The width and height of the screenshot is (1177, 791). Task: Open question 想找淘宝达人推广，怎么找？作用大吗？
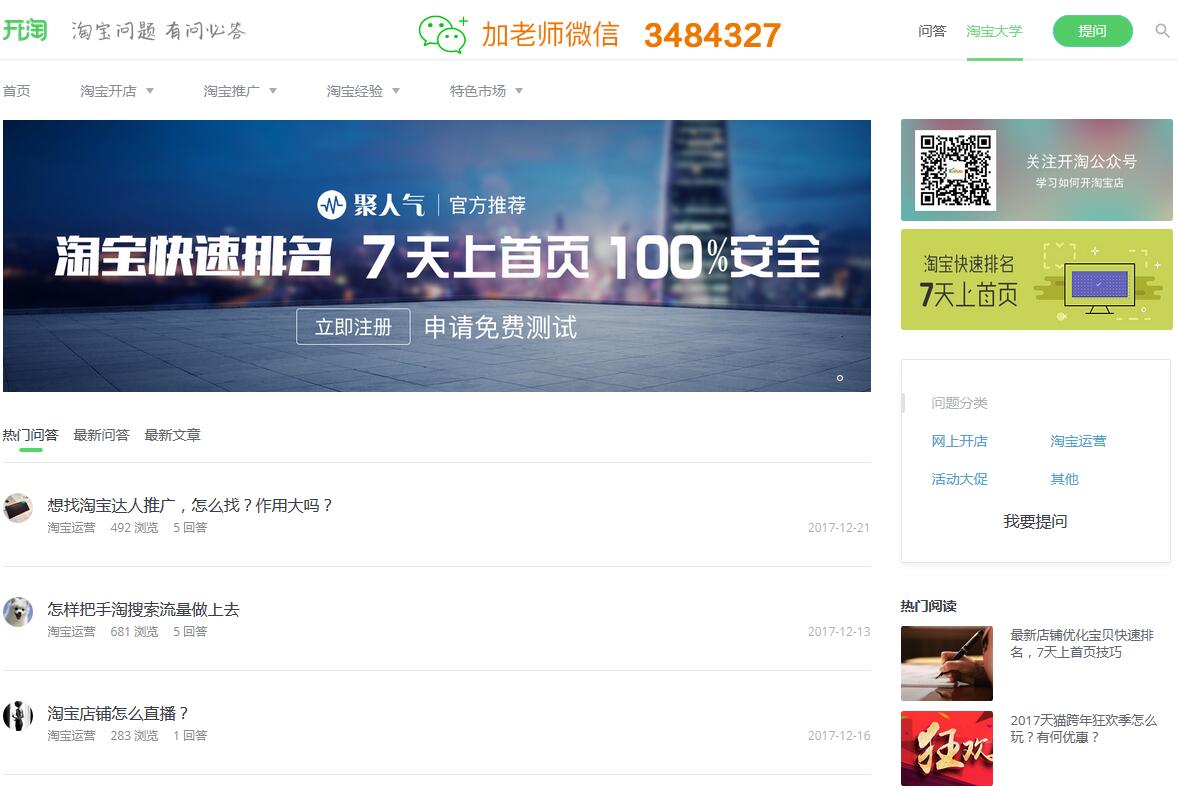[190, 505]
